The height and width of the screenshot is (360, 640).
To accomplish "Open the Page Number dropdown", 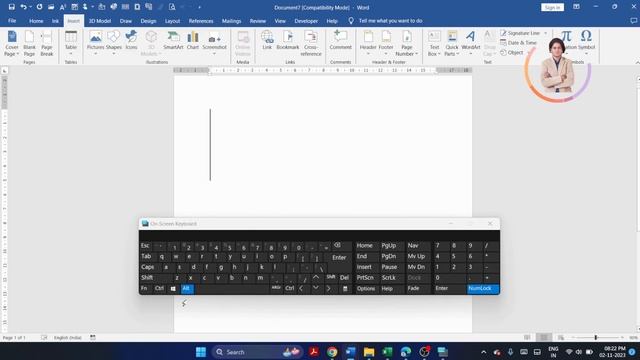I will click(407, 43).
